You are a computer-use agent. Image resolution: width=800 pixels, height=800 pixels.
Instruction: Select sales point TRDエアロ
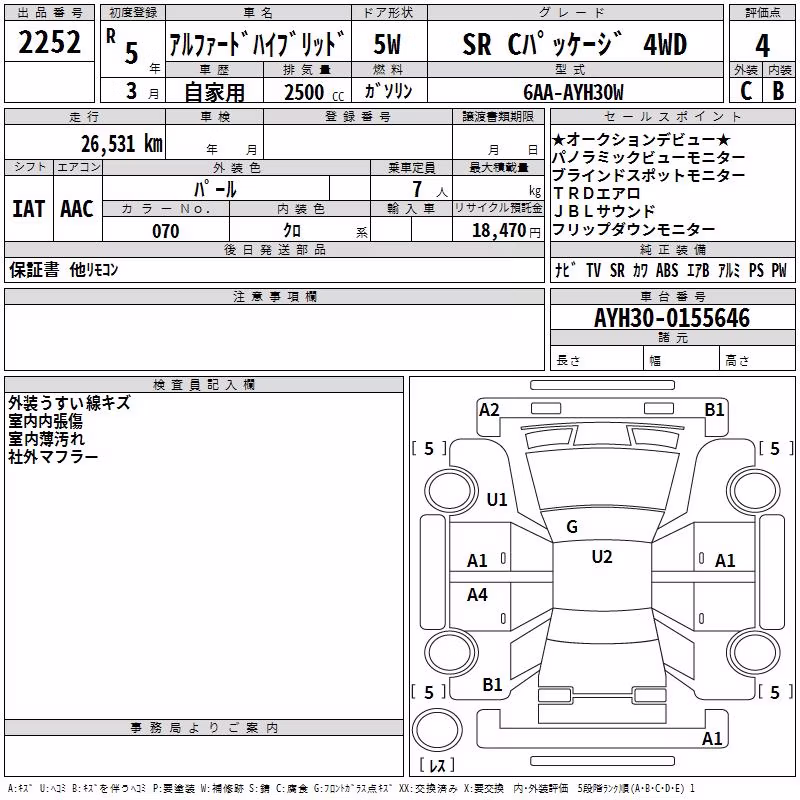tap(596, 193)
